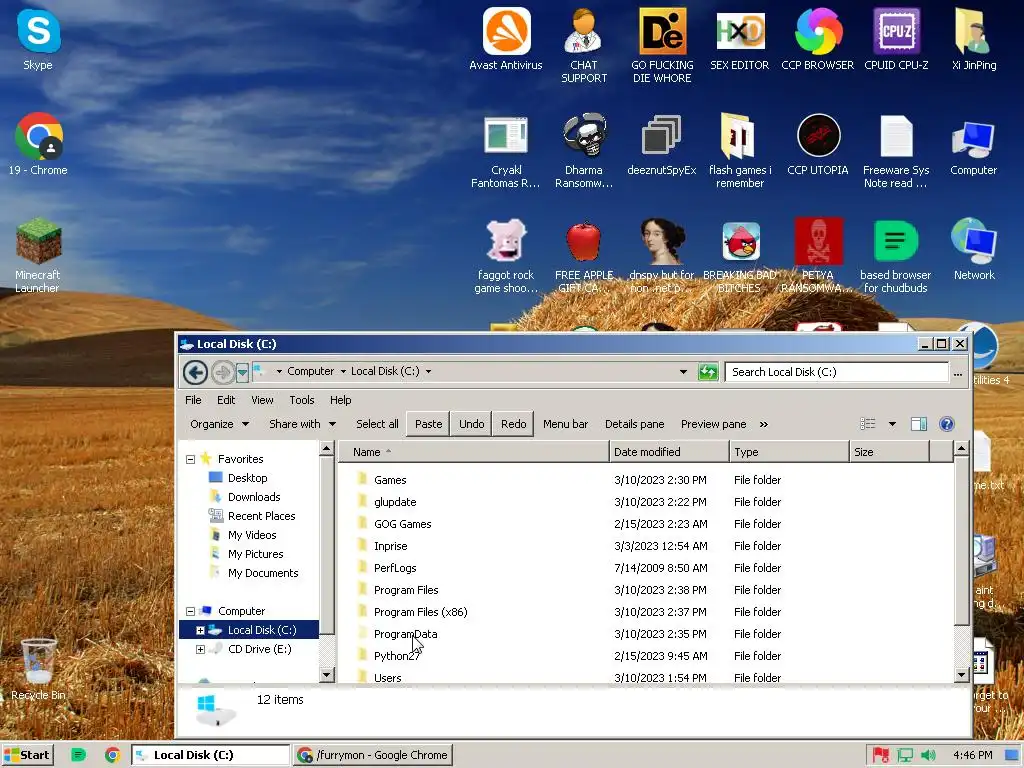Click in the Search Local Disk (C:) field
Image resolution: width=1024 pixels, height=768 pixels.
[836, 372]
